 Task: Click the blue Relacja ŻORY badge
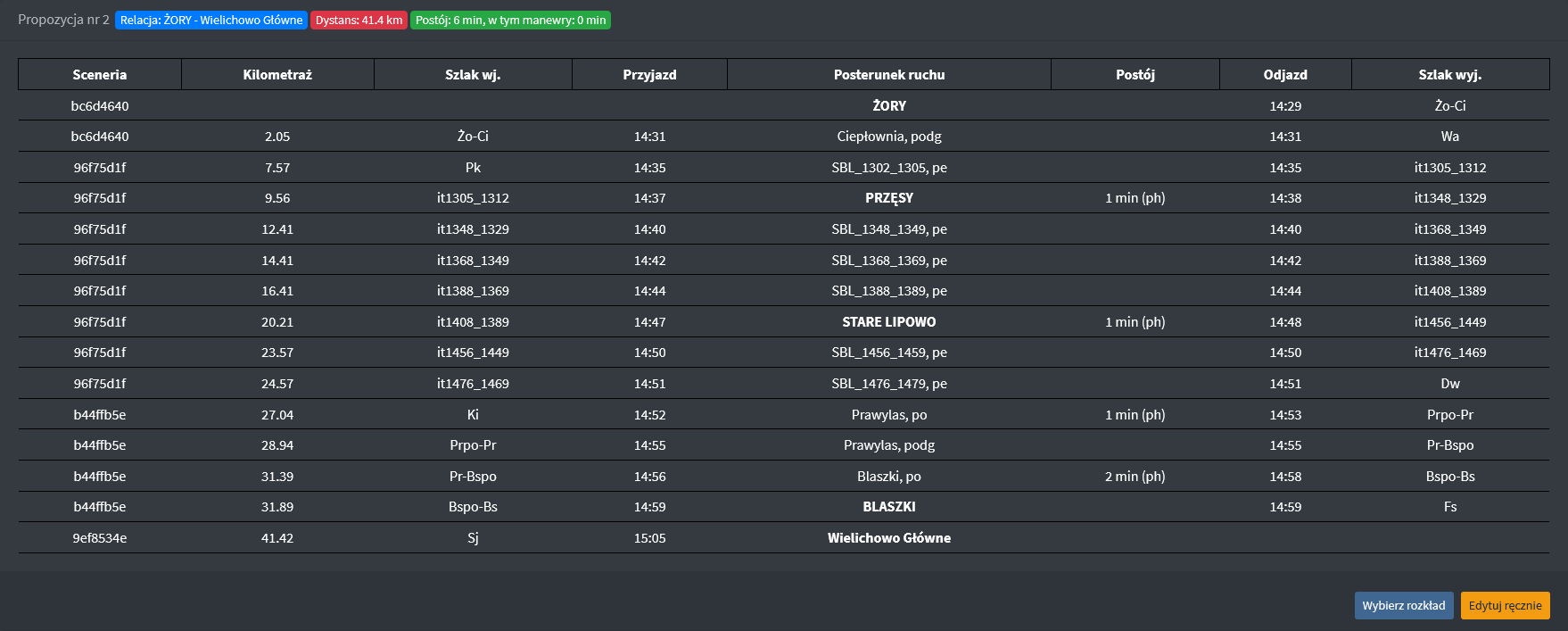pos(211,20)
